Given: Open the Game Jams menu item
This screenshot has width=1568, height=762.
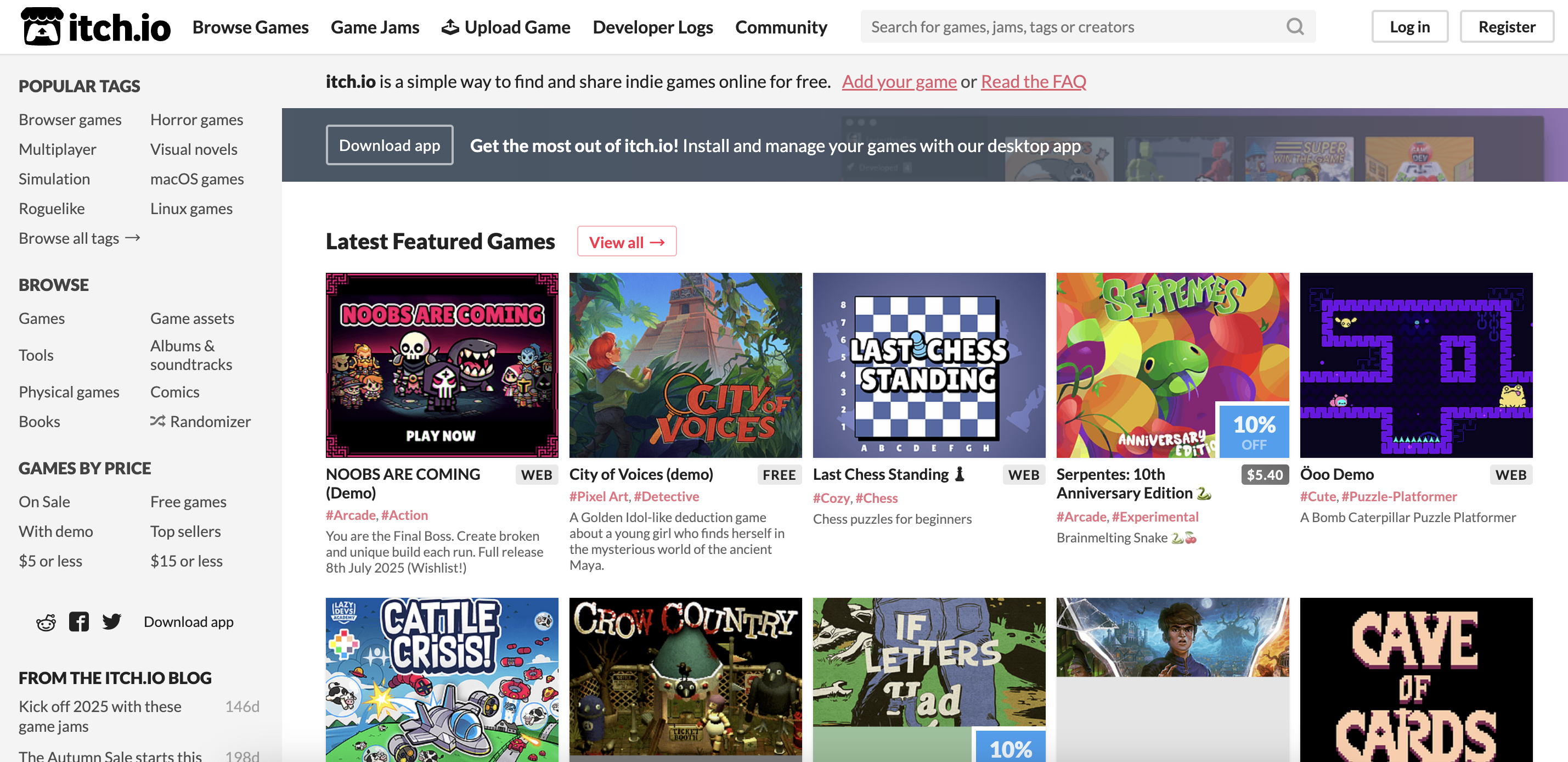Looking at the screenshot, I should click(x=375, y=27).
